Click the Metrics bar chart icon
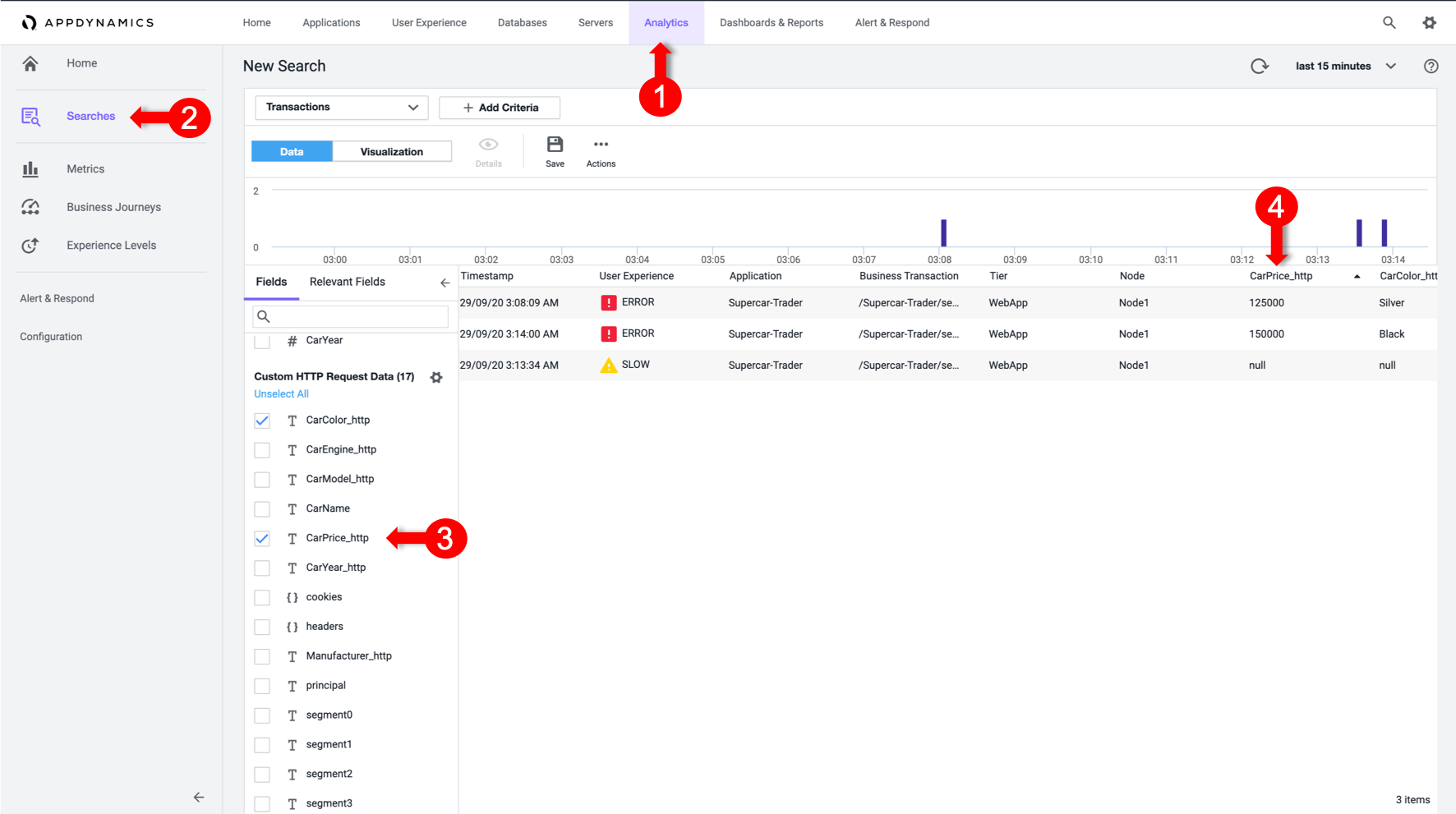This screenshot has width=1456, height=814. [x=30, y=169]
